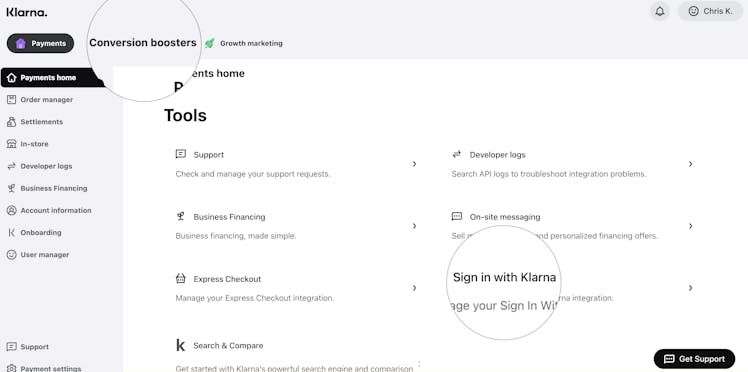
Task: Click the Growth marketing rocket icon
Action: click(x=209, y=43)
